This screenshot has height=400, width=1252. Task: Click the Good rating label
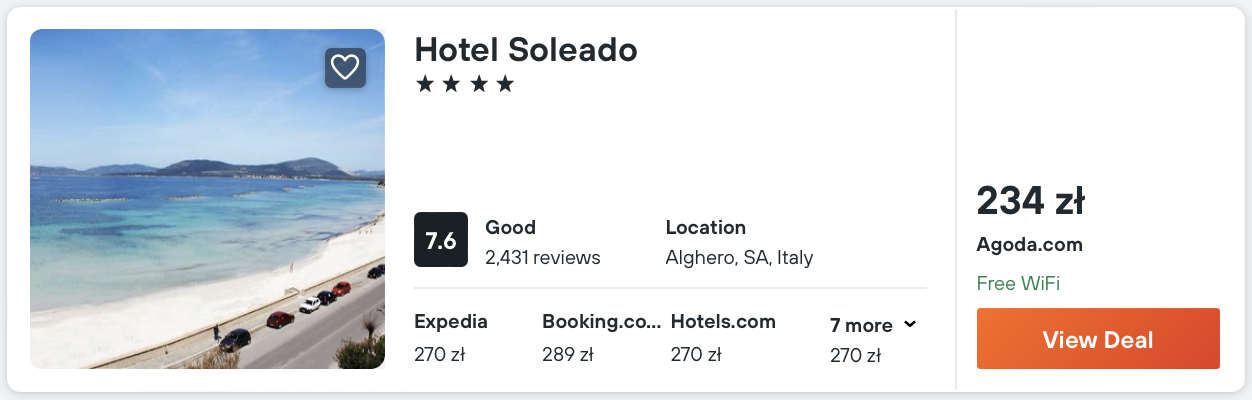510,227
